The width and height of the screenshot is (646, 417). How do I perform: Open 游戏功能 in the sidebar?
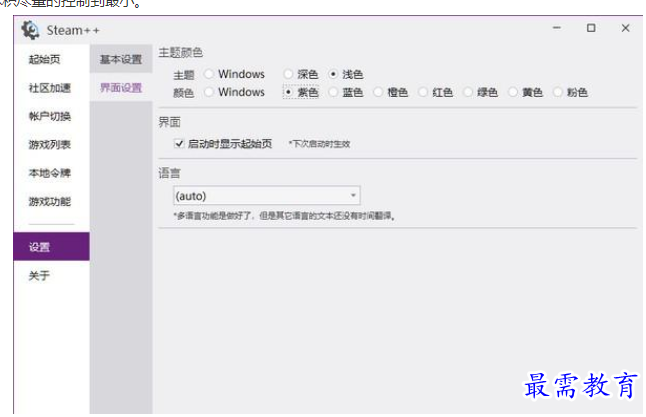50,201
